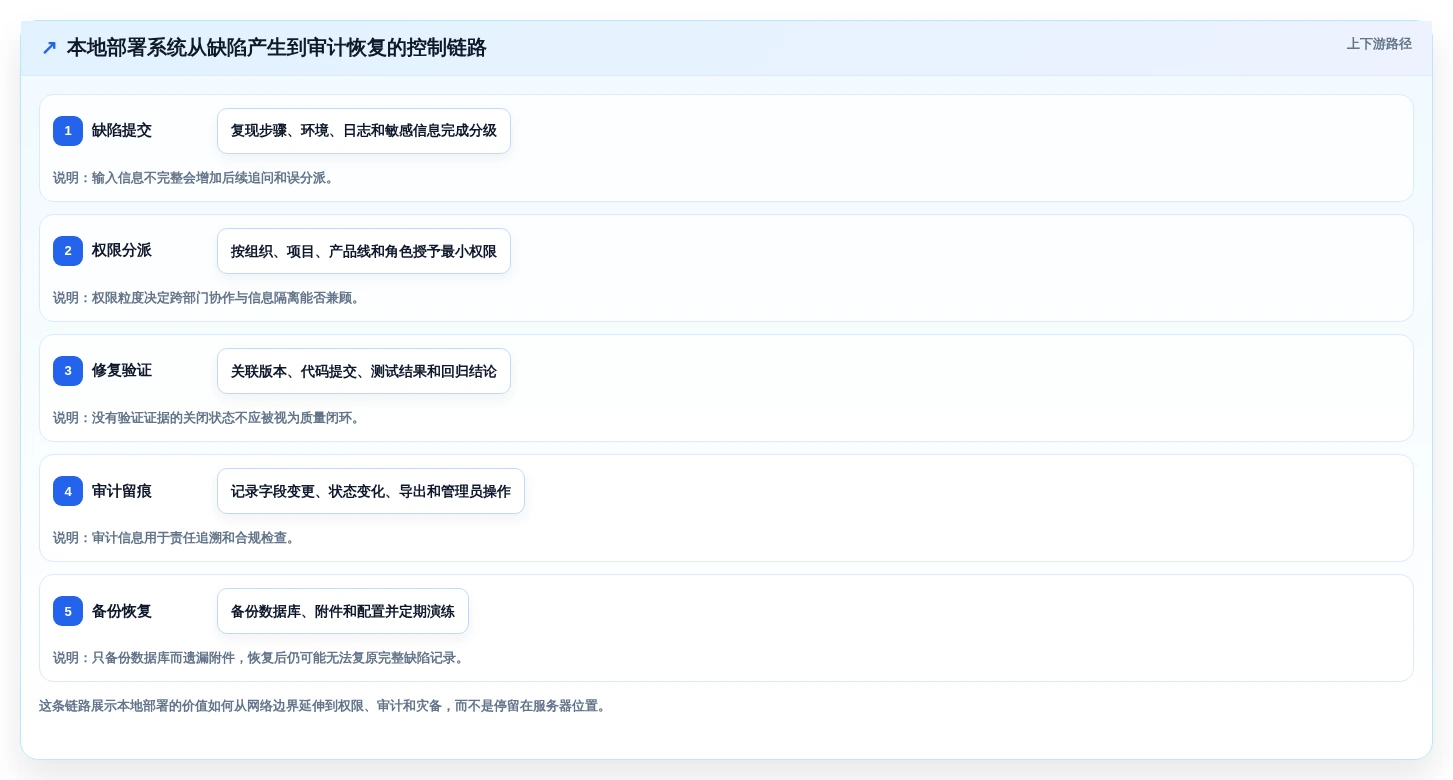The height and width of the screenshot is (780, 1453).
Task: Select the 备份恢复 step title
Action: (x=122, y=611)
